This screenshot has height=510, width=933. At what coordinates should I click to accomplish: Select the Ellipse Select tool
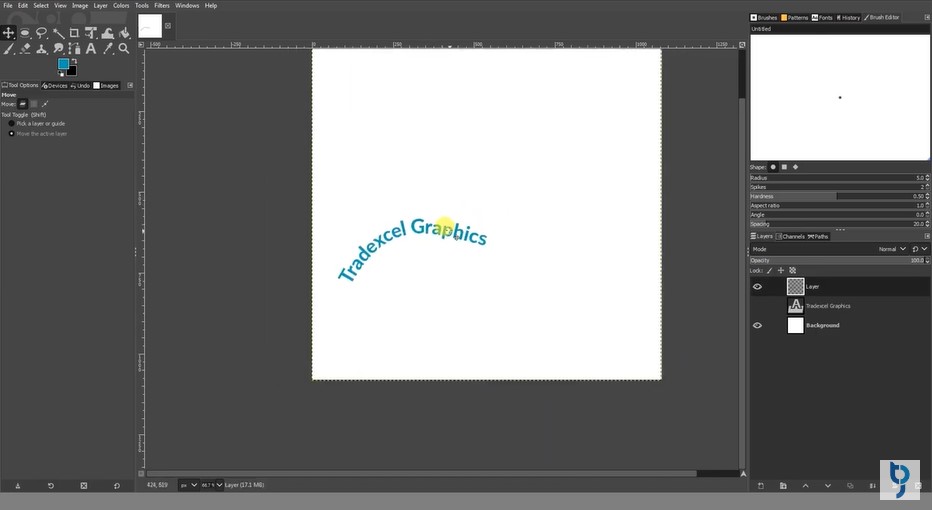25,33
